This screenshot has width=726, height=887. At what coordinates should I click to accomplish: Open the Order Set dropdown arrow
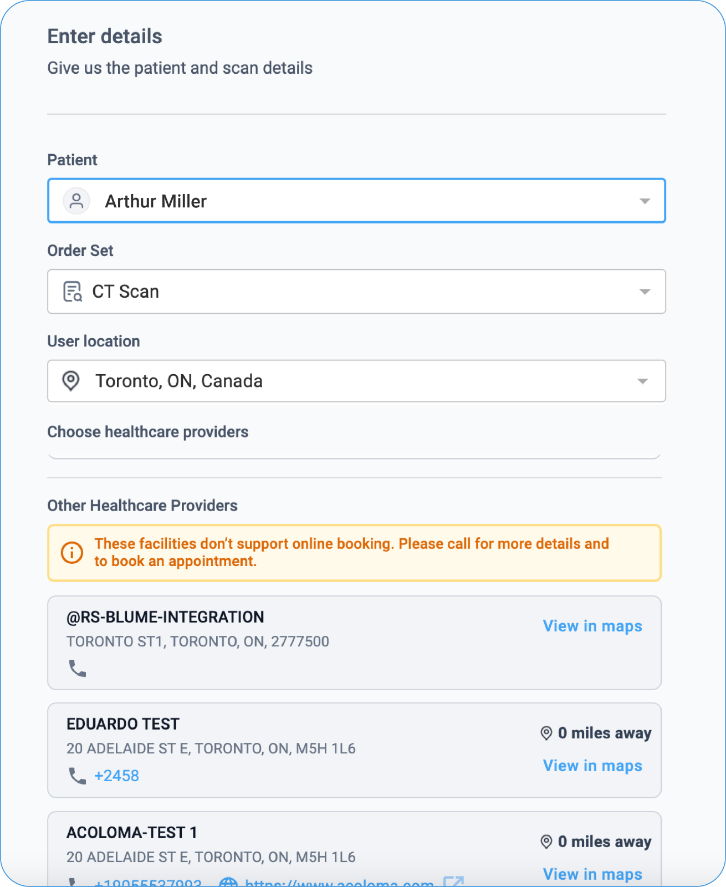pos(644,292)
